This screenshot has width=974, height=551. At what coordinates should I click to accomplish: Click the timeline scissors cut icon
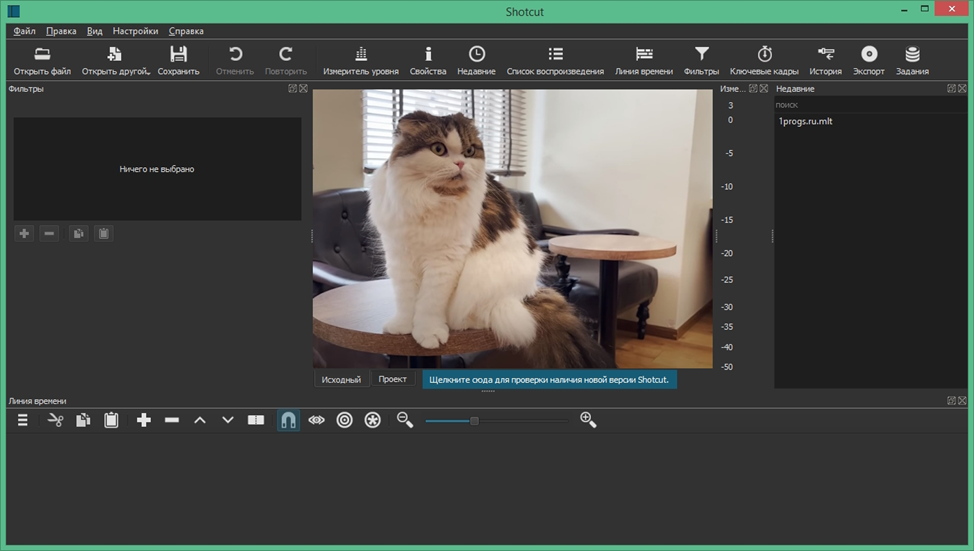coord(55,421)
